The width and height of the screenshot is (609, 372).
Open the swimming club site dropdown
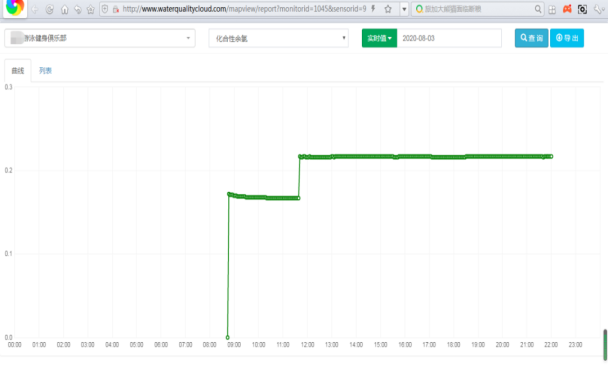pyautogui.click(x=100, y=38)
